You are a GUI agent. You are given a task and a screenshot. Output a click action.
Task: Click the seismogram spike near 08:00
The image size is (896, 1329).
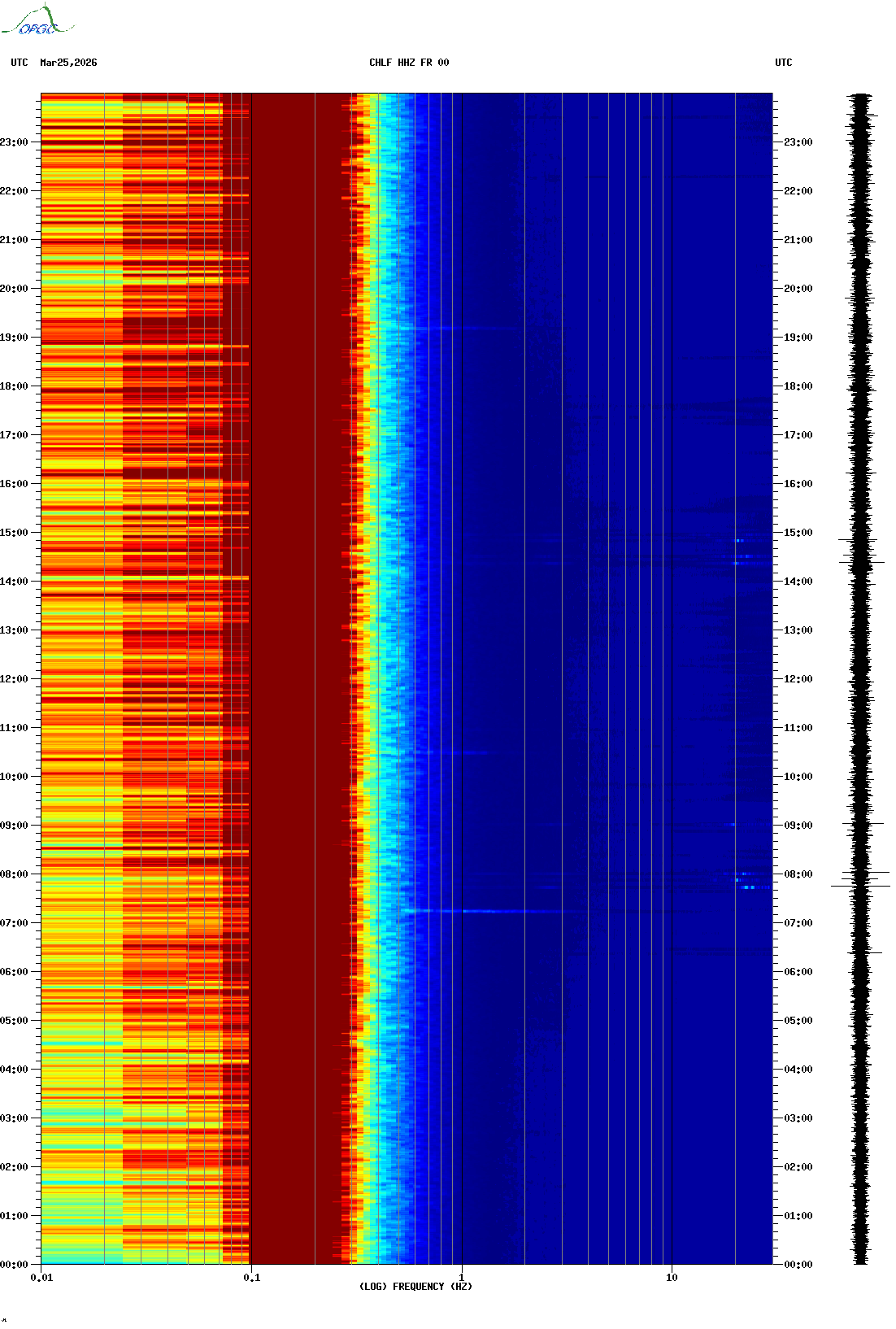pyautogui.click(x=860, y=885)
